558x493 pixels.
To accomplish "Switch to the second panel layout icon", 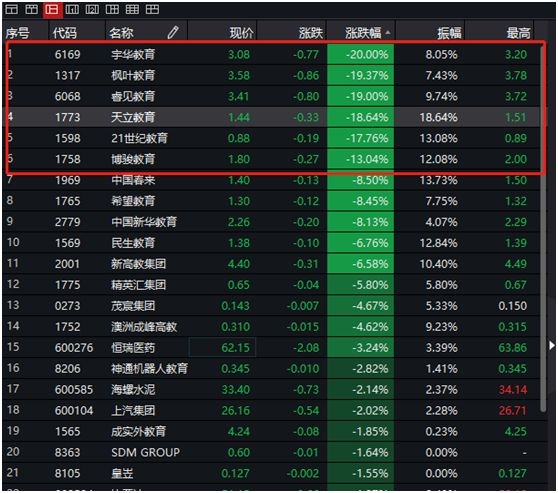I will pos(31,9).
